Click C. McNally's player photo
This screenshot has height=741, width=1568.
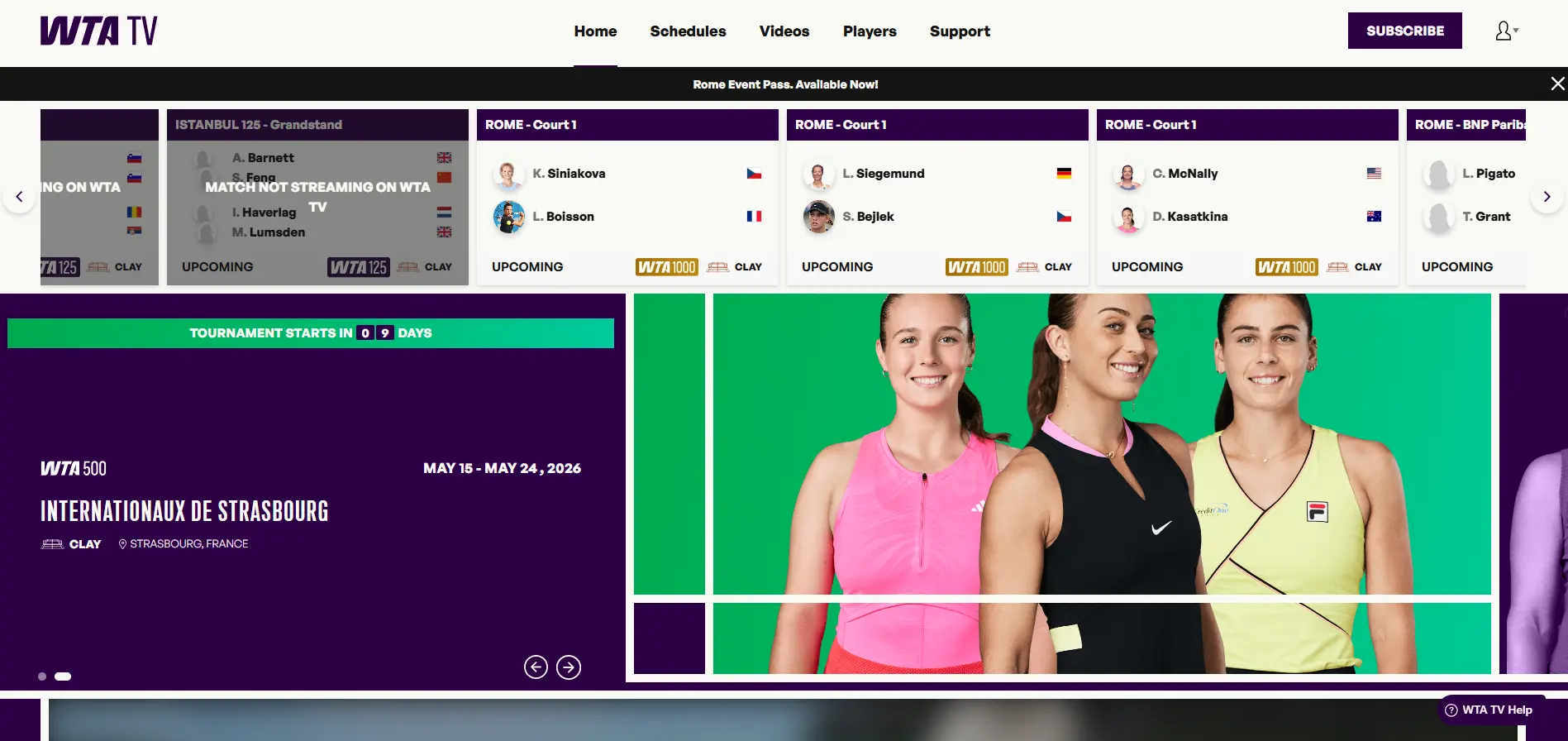click(1128, 174)
